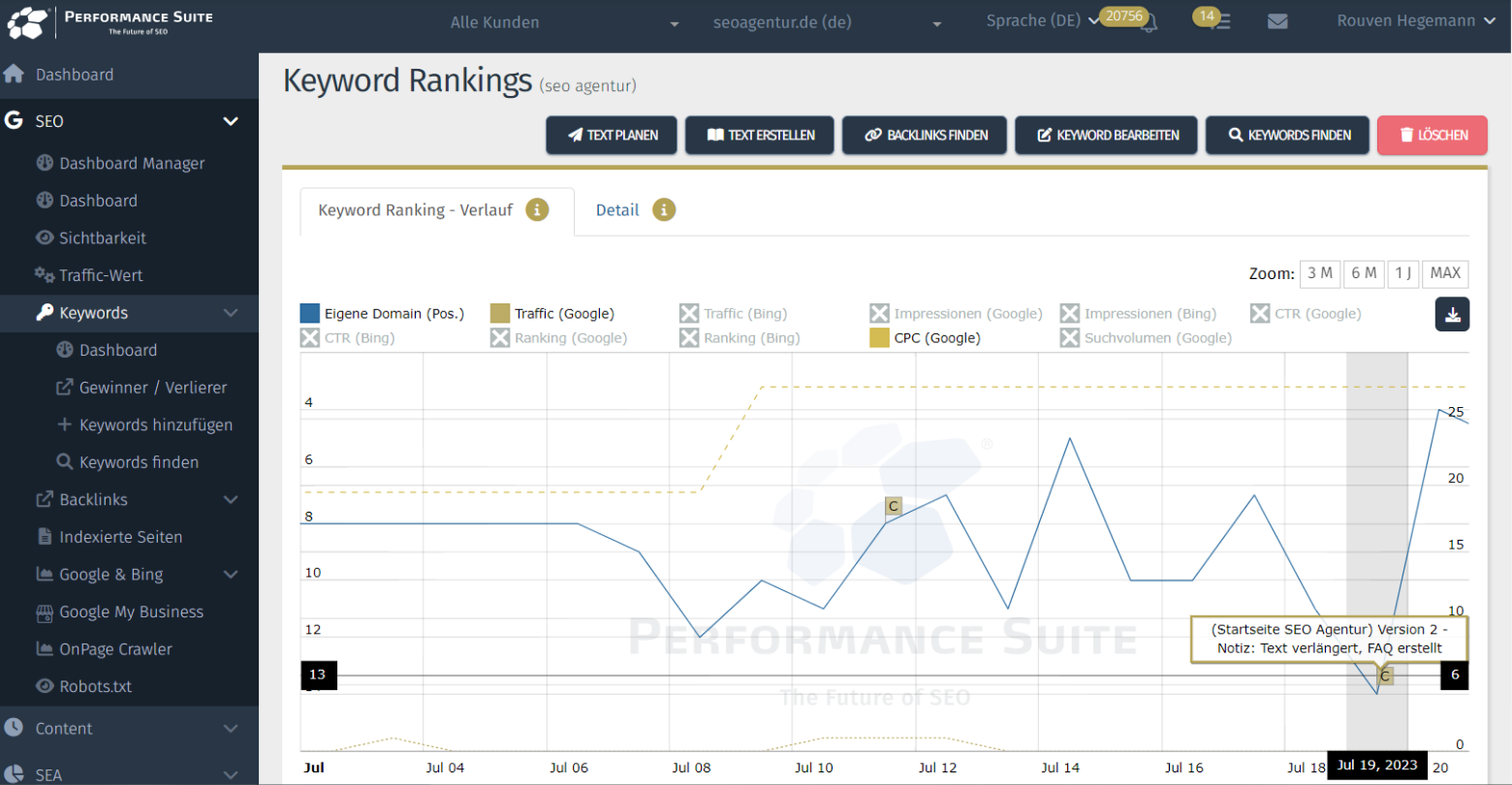Set chart zoom to 3 M
Image resolution: width=1512 pixels, height=785 pixels.
pyautogui.click(x=1320, y=273)
